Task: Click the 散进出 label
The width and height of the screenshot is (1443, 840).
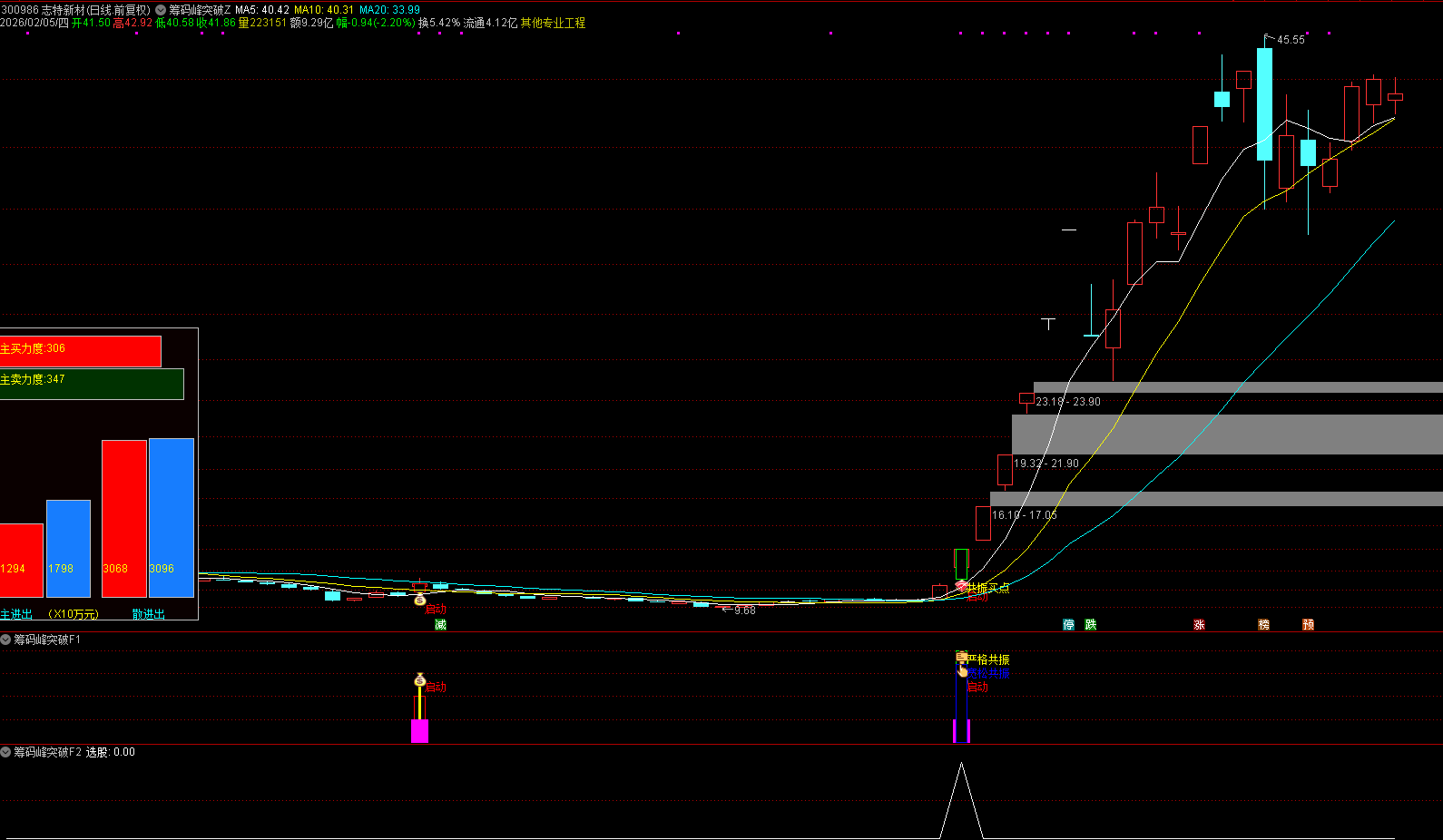Action: point(149,614)
